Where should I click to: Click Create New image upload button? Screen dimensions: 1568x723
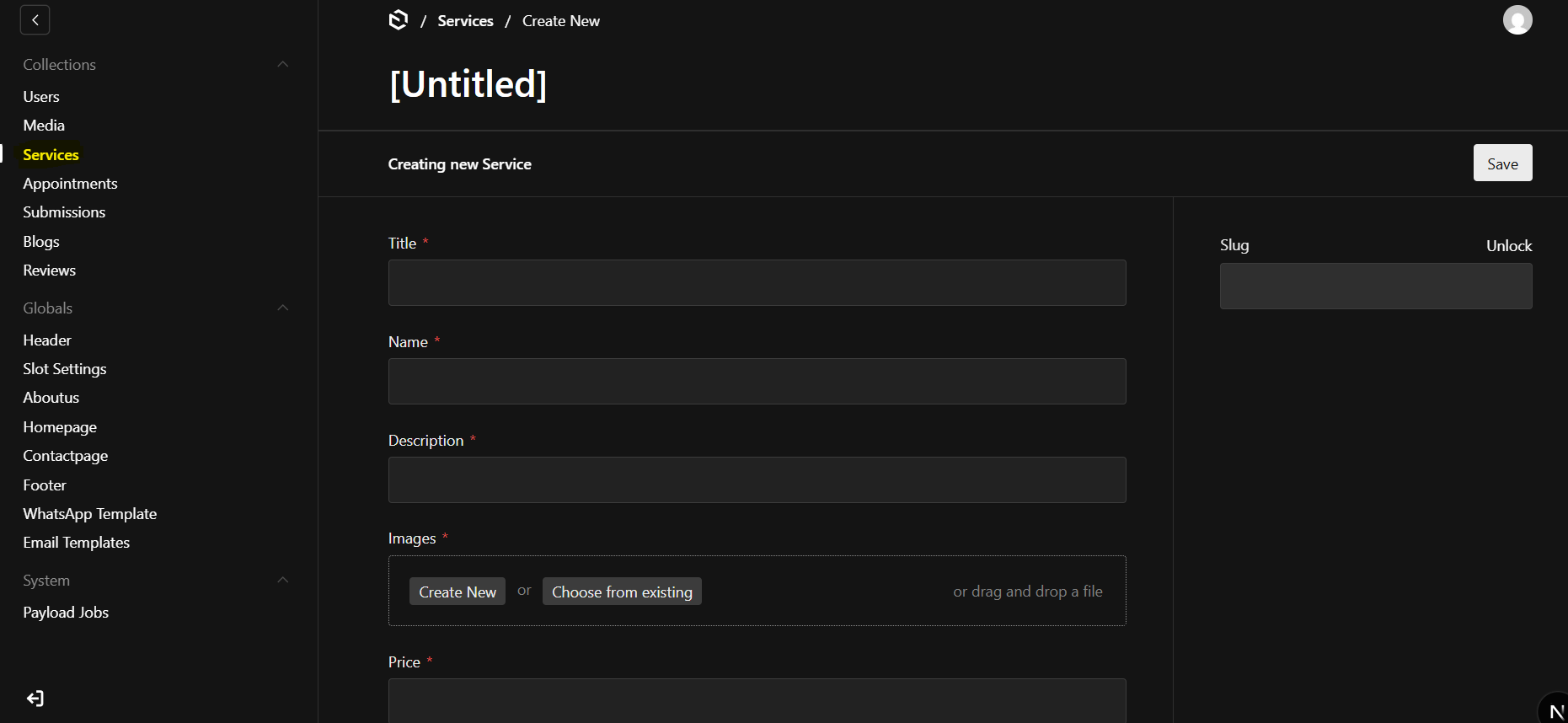(458, 592)
